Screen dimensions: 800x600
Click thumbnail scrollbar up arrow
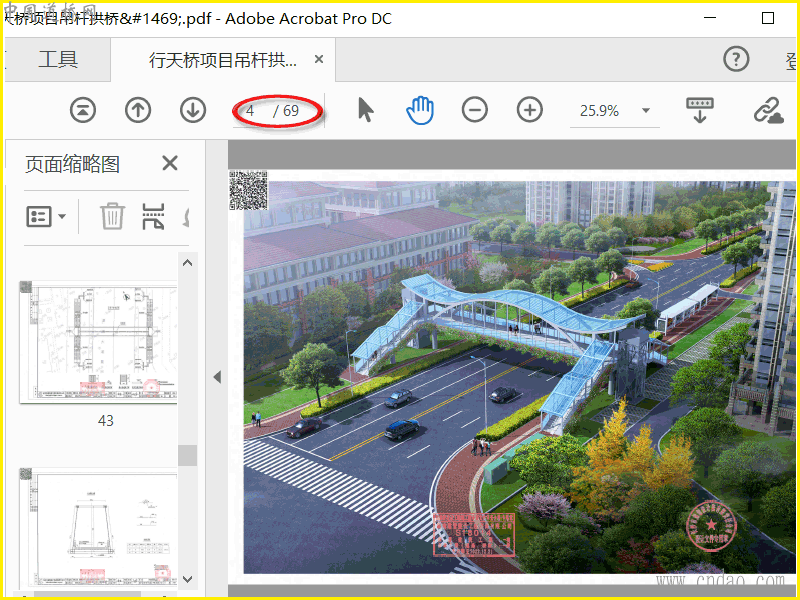[188, 263]
